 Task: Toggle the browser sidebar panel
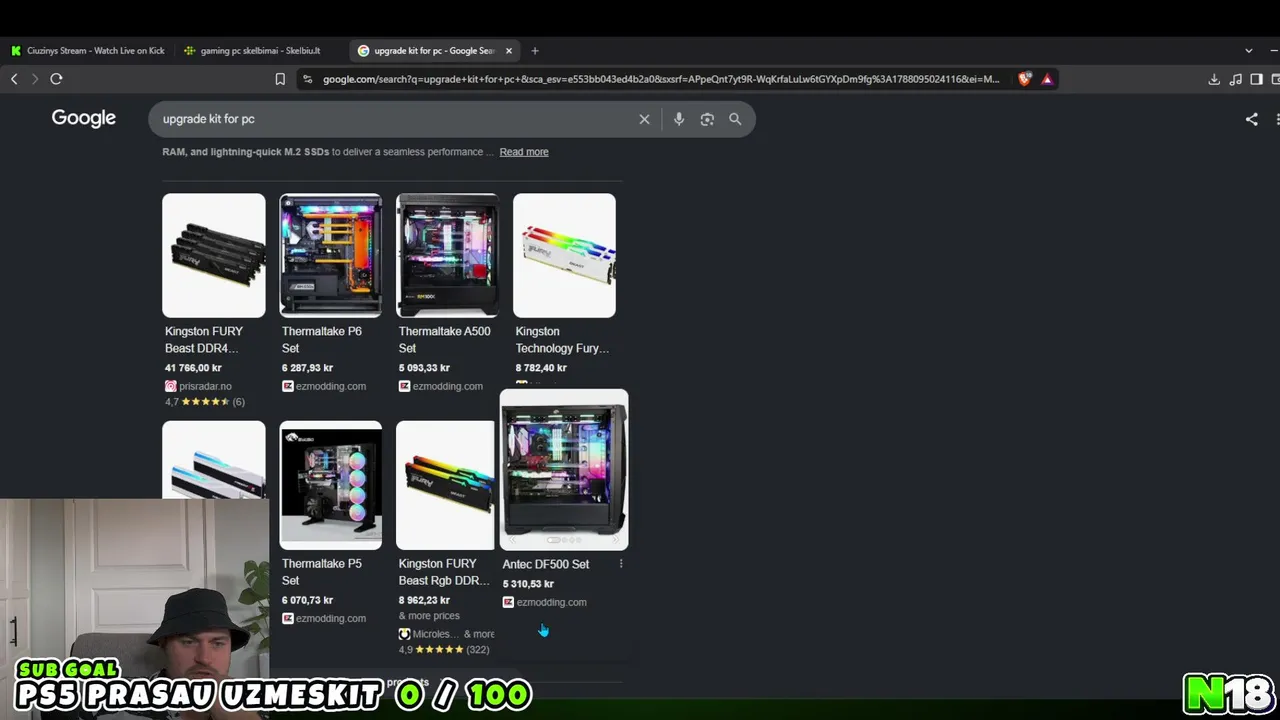(1257, 79)
